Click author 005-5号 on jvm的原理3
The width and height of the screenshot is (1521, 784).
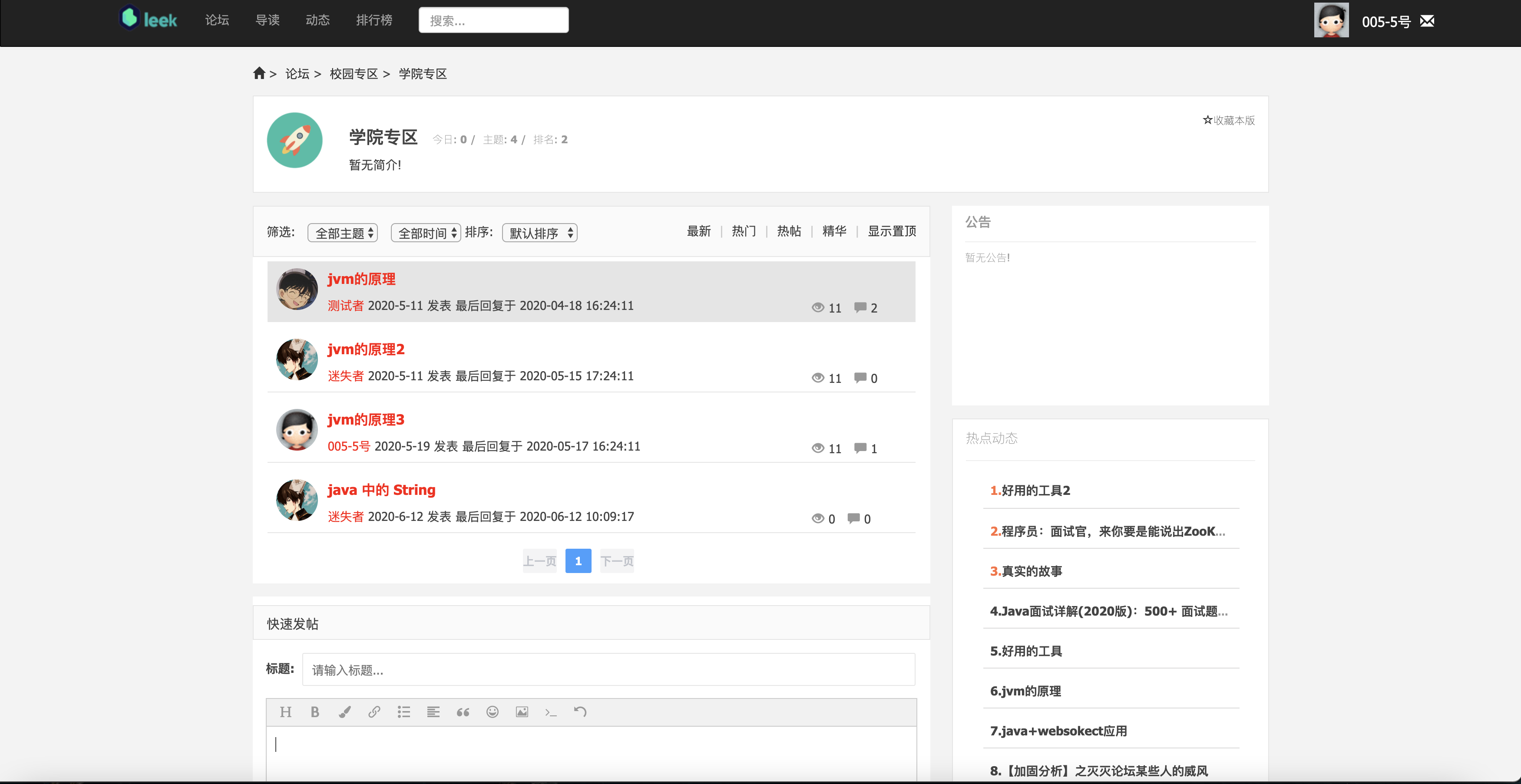click(x=349, y=446)
